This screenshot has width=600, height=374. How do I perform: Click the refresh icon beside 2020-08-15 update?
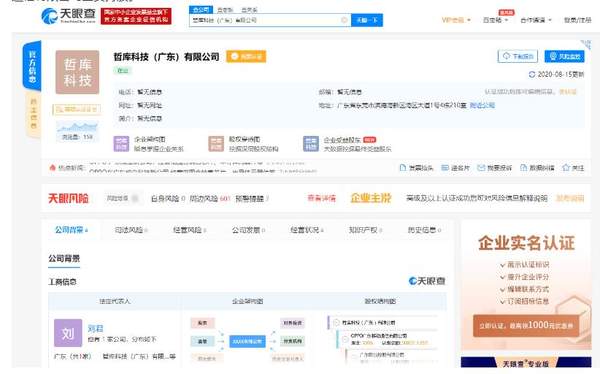[532, 74]
